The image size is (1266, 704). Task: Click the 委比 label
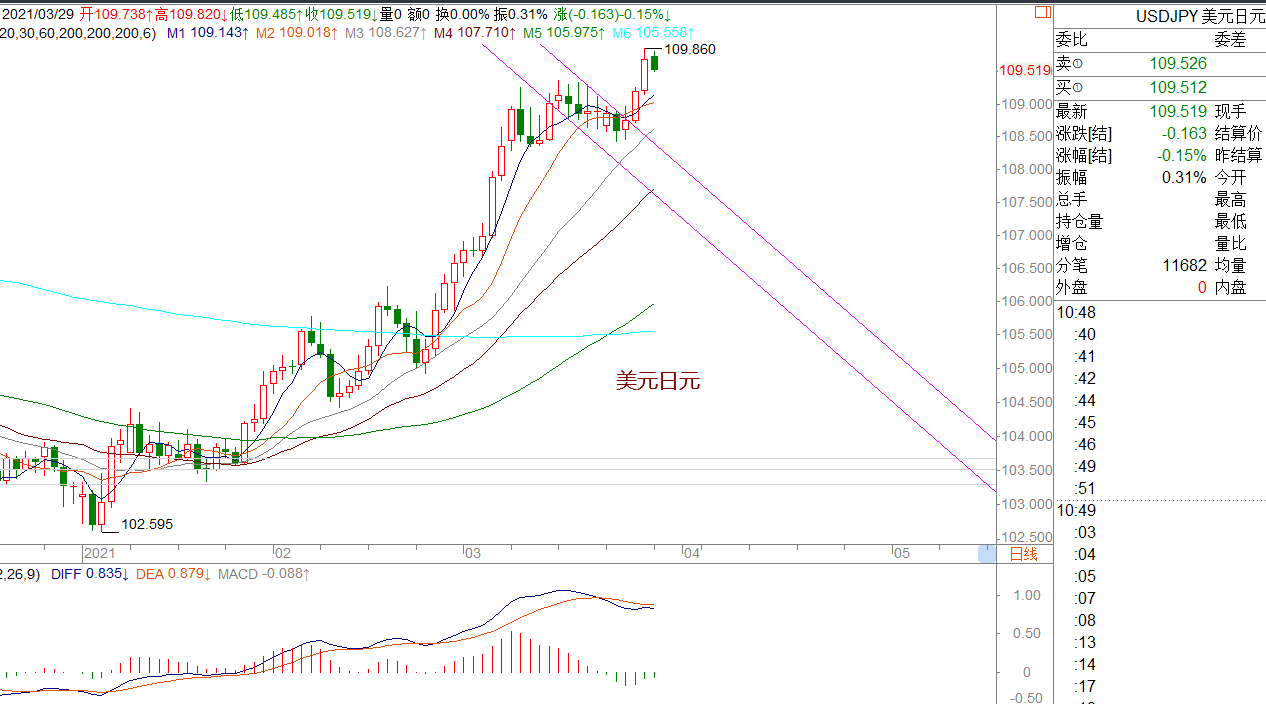click(1072, 39)
